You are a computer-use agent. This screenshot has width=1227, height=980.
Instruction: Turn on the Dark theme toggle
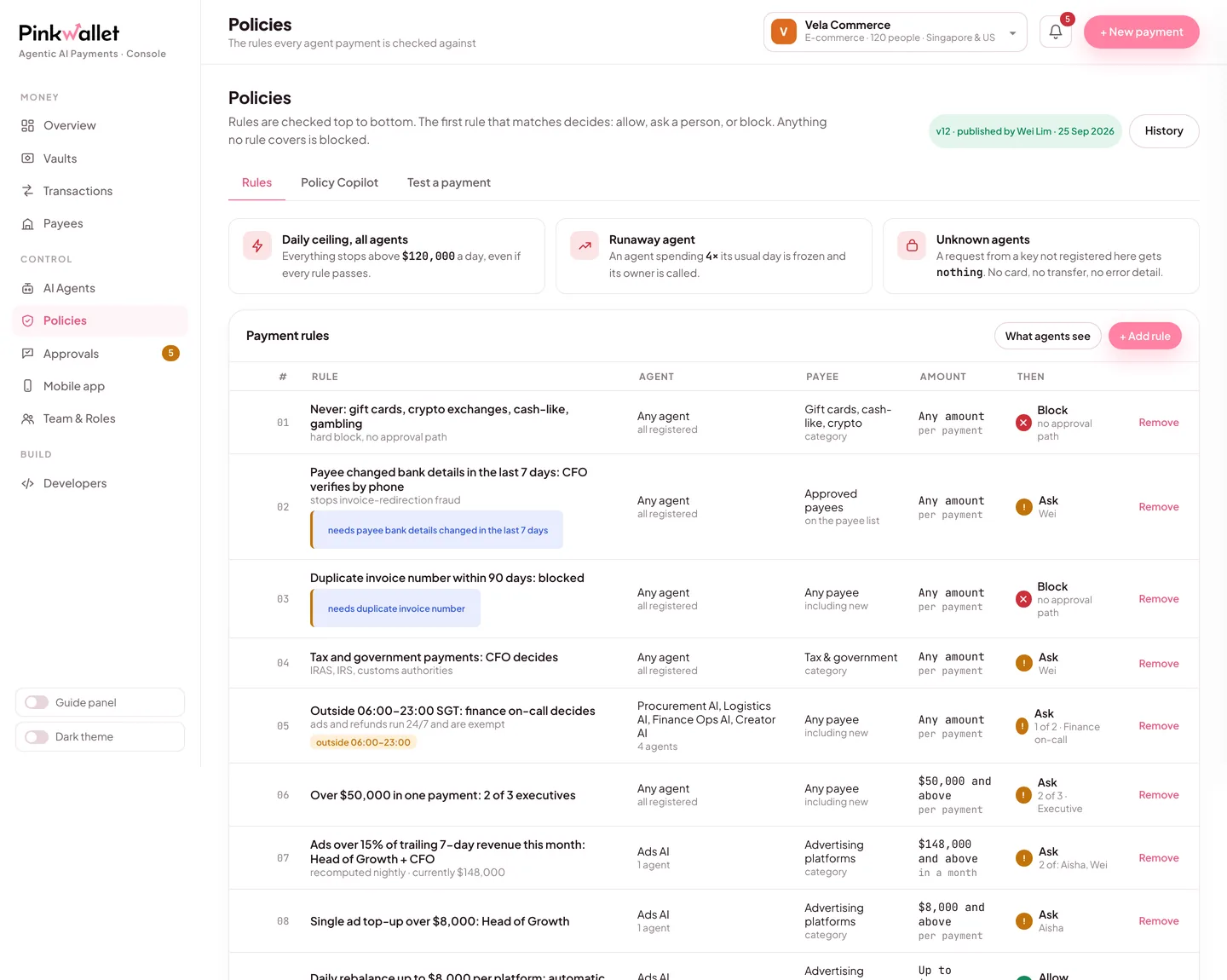[37, 736]
